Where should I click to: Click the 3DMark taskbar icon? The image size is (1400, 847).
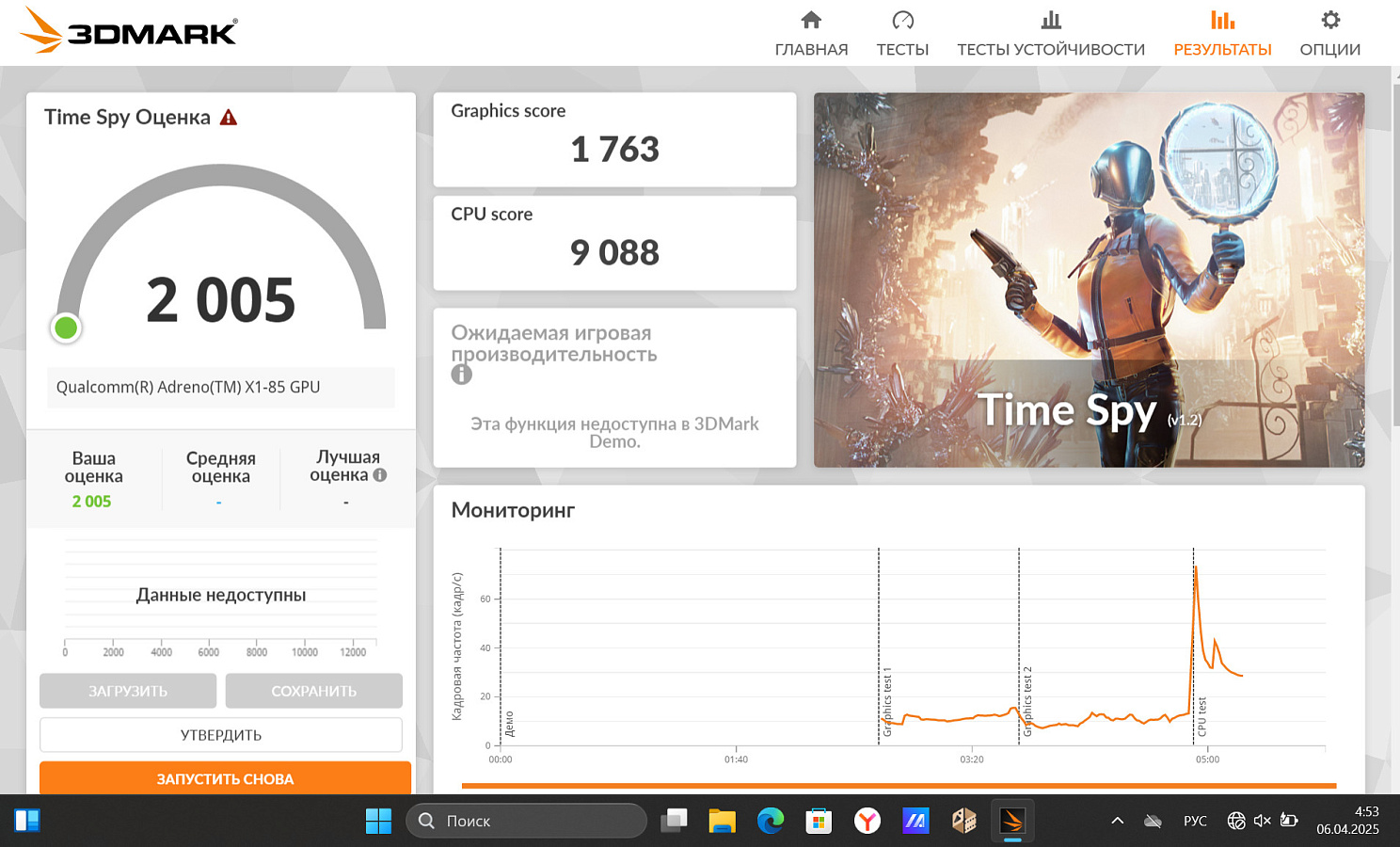1012,821
